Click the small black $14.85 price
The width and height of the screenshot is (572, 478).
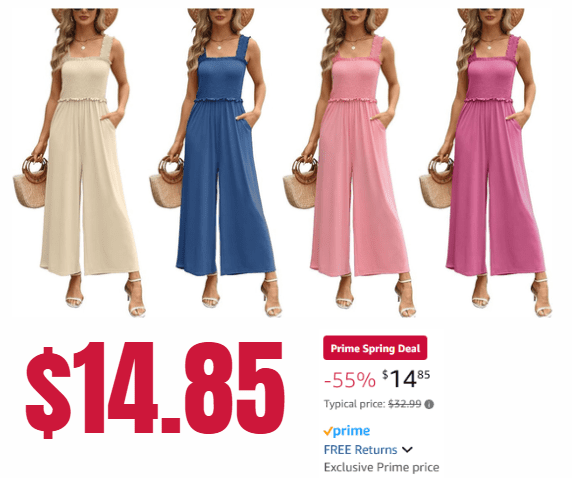coord(406,379)
